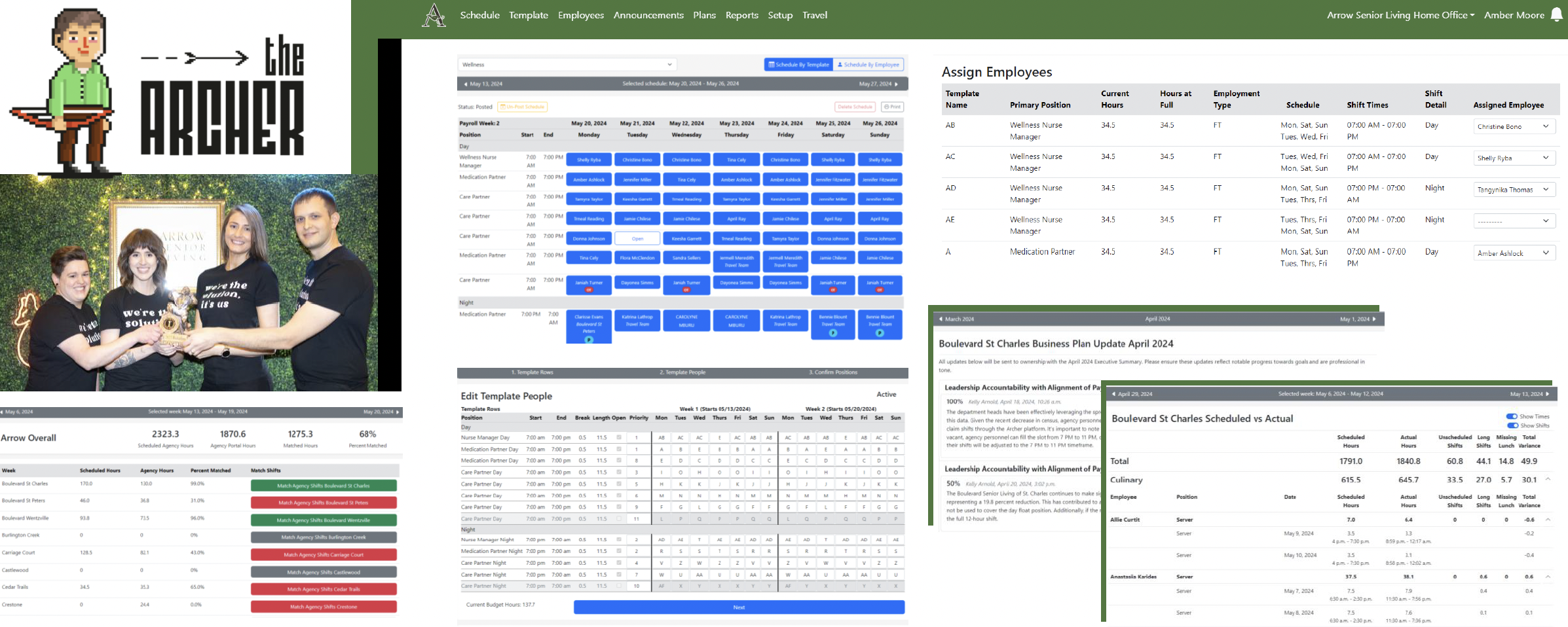
Task: Click the blue Next button
Action: click(x=739, y=607)
